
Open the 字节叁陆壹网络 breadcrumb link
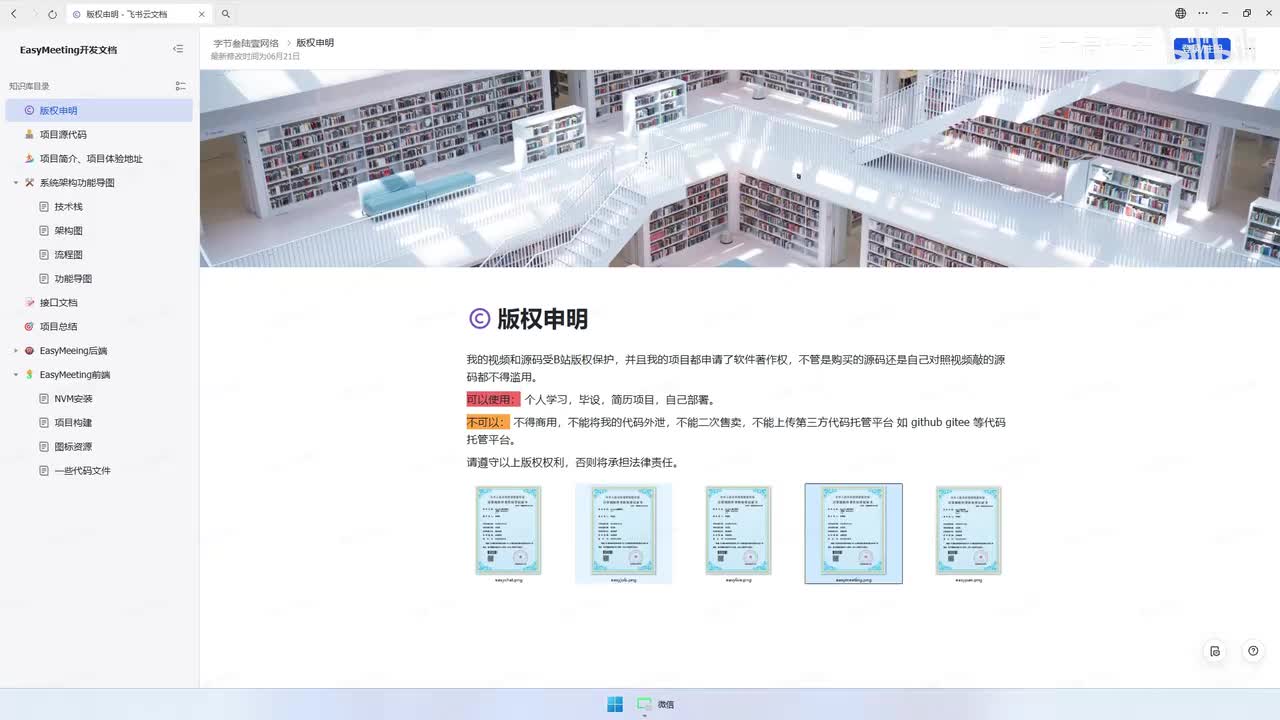coord(246,43)
